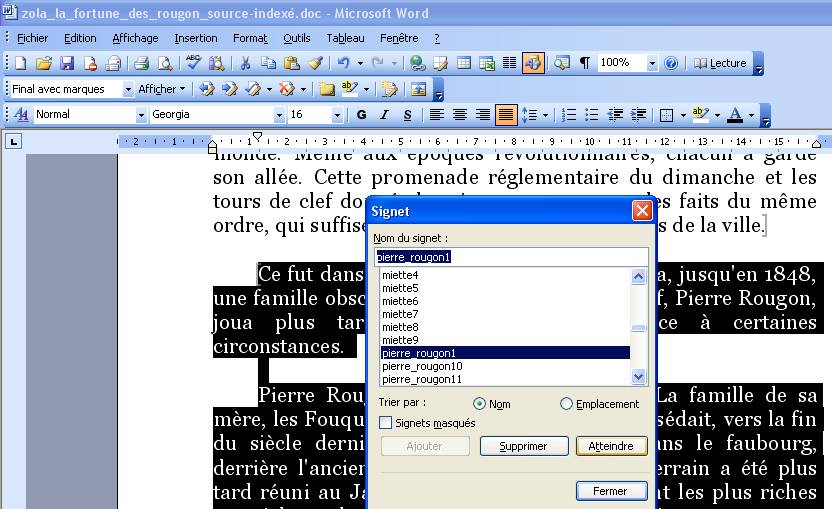
Task: Select the justify alignment icon
Action: (x=505, y=115)
